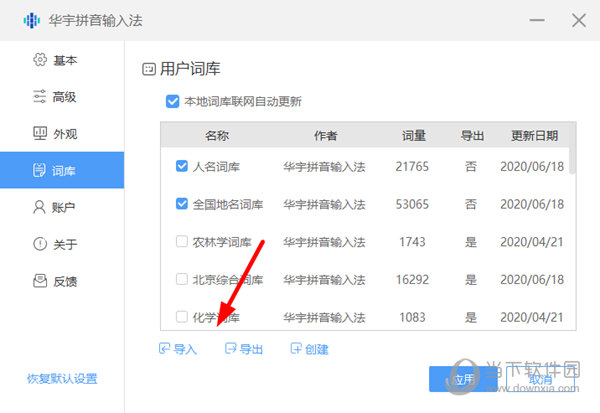Uncheck the 全国地名词库 checkbox
This screenshot has width=600, height=413.
pos(181,204)
